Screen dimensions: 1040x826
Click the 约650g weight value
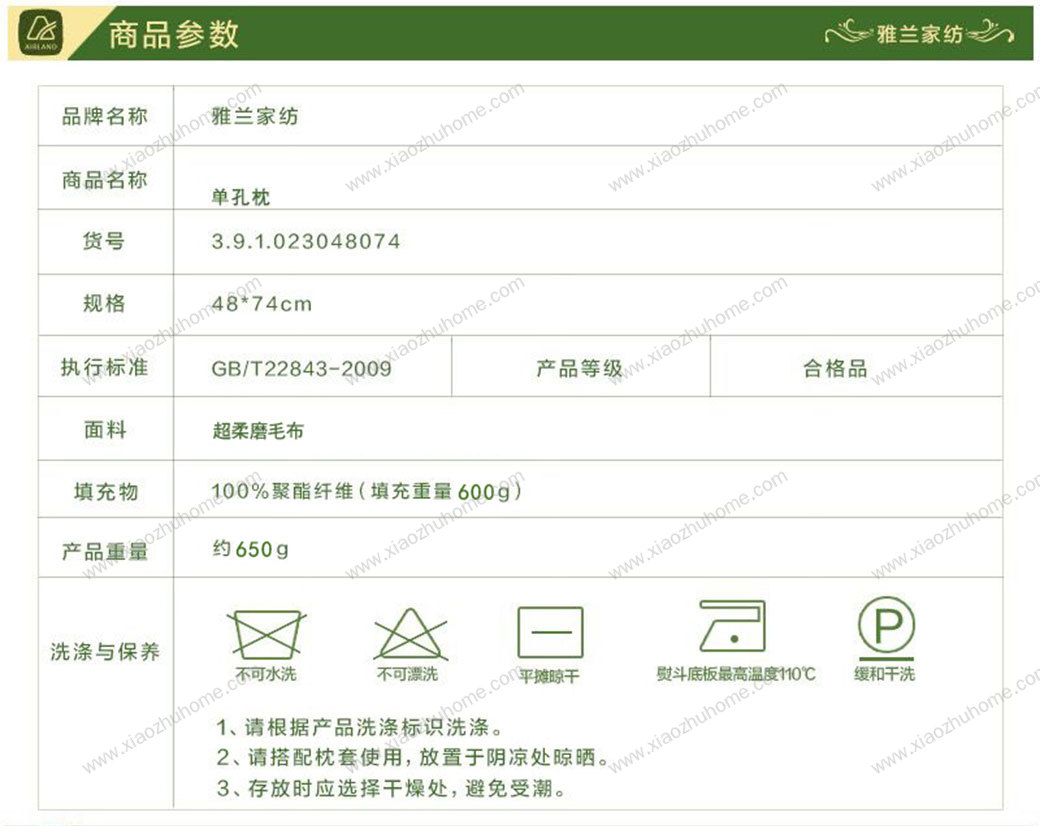251,549
